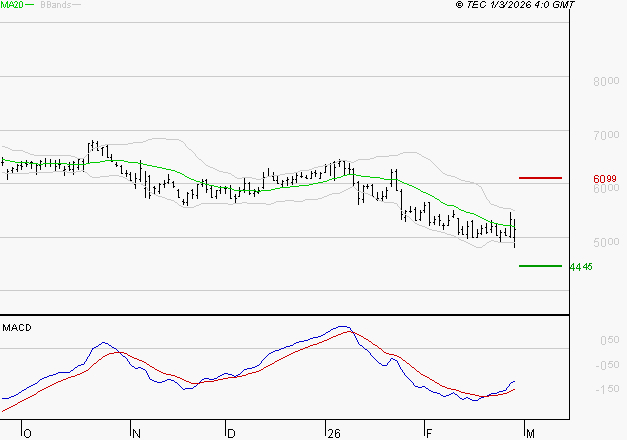Click the red resistance level line
Image resolution: width=627 pixels, height=440 pixels.
point(540,178)
